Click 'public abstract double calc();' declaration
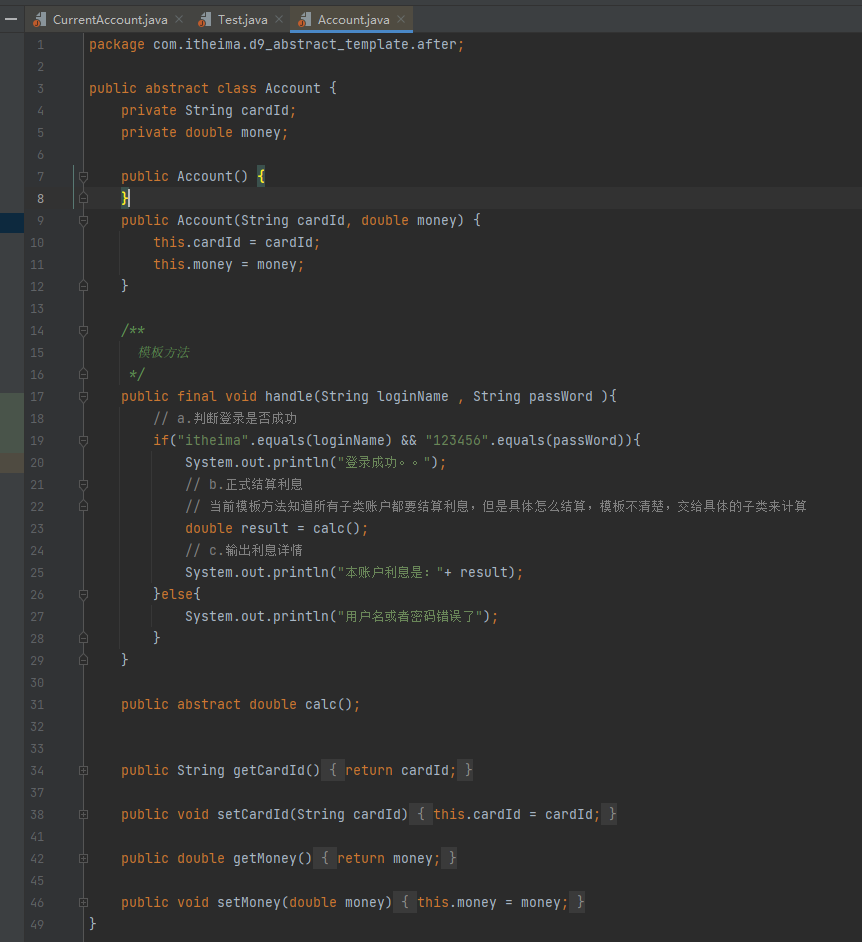Image resolution: width=862 pixels, height=942 pixels. 240,705
